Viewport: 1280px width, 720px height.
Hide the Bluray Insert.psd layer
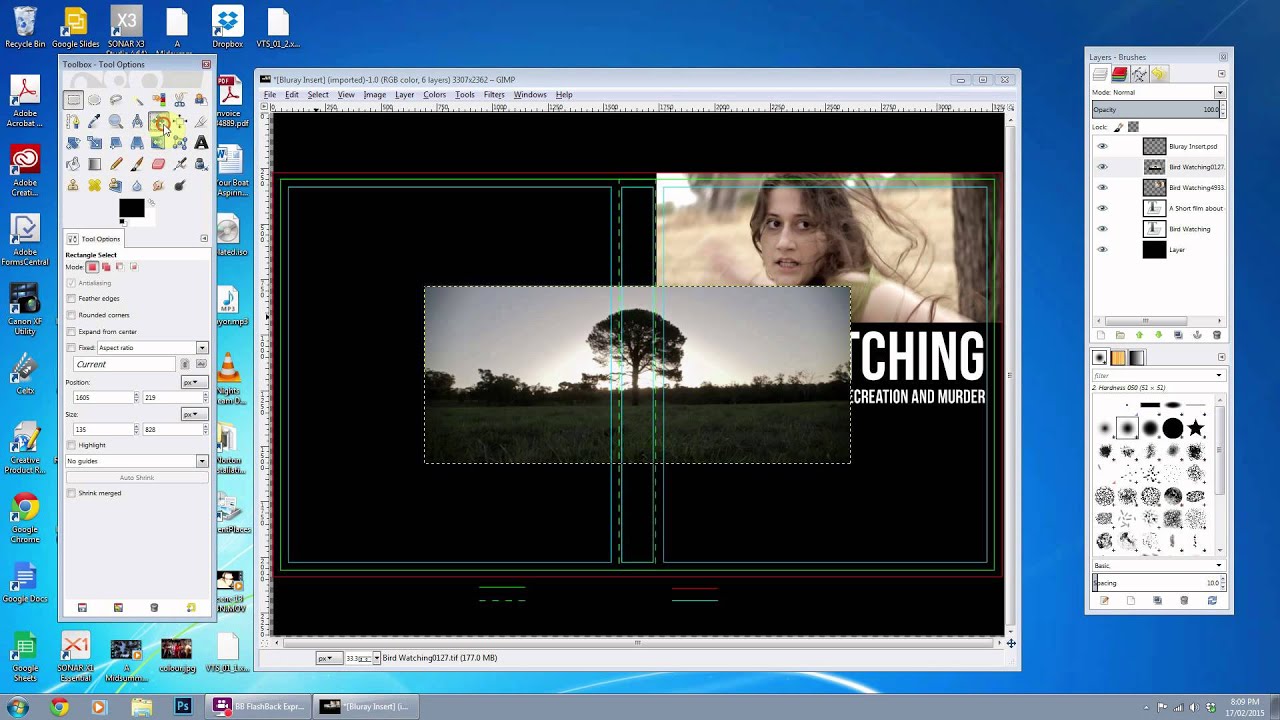[1102, 146]
